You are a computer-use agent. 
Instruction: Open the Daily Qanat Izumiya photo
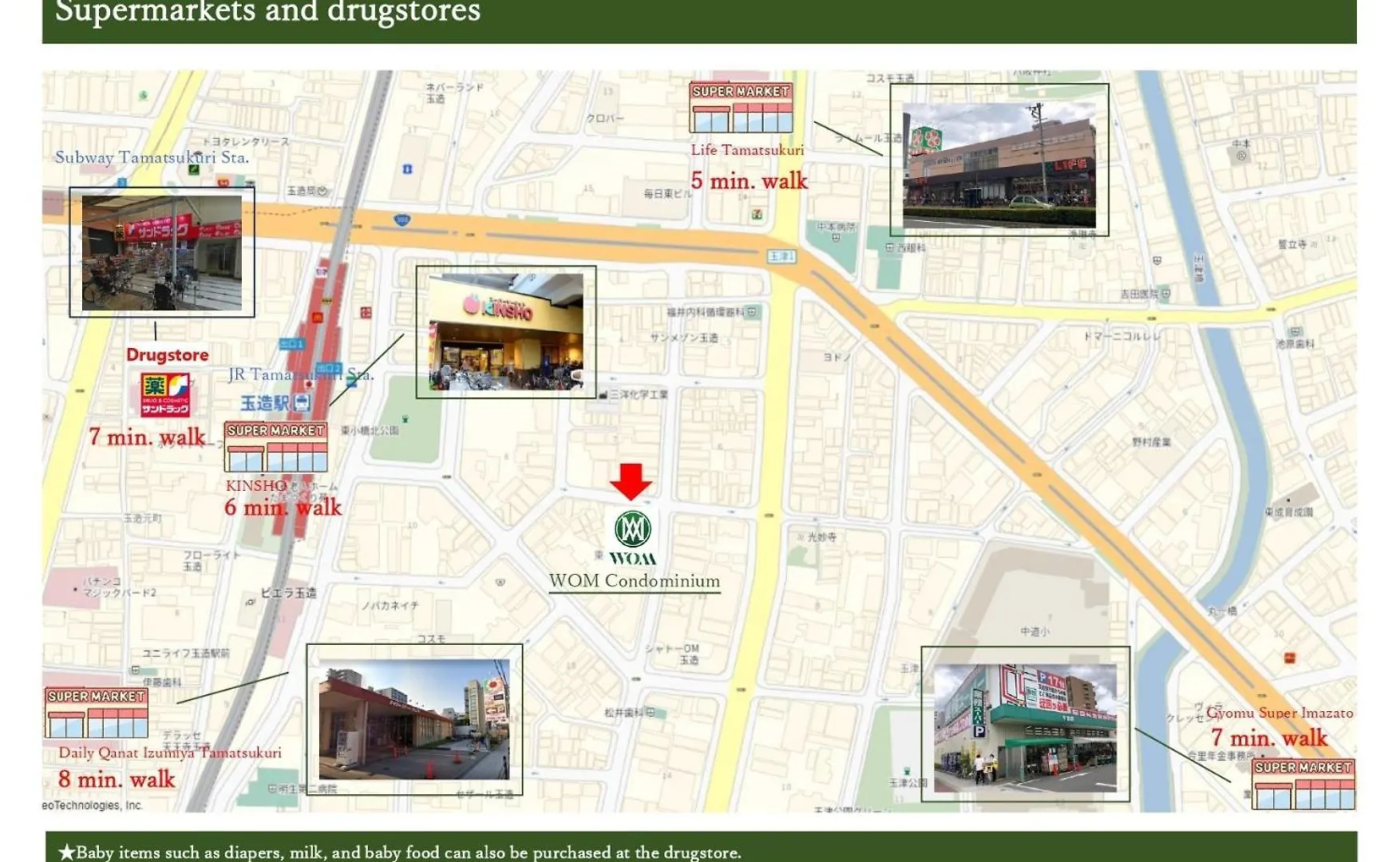pos(414,719)
